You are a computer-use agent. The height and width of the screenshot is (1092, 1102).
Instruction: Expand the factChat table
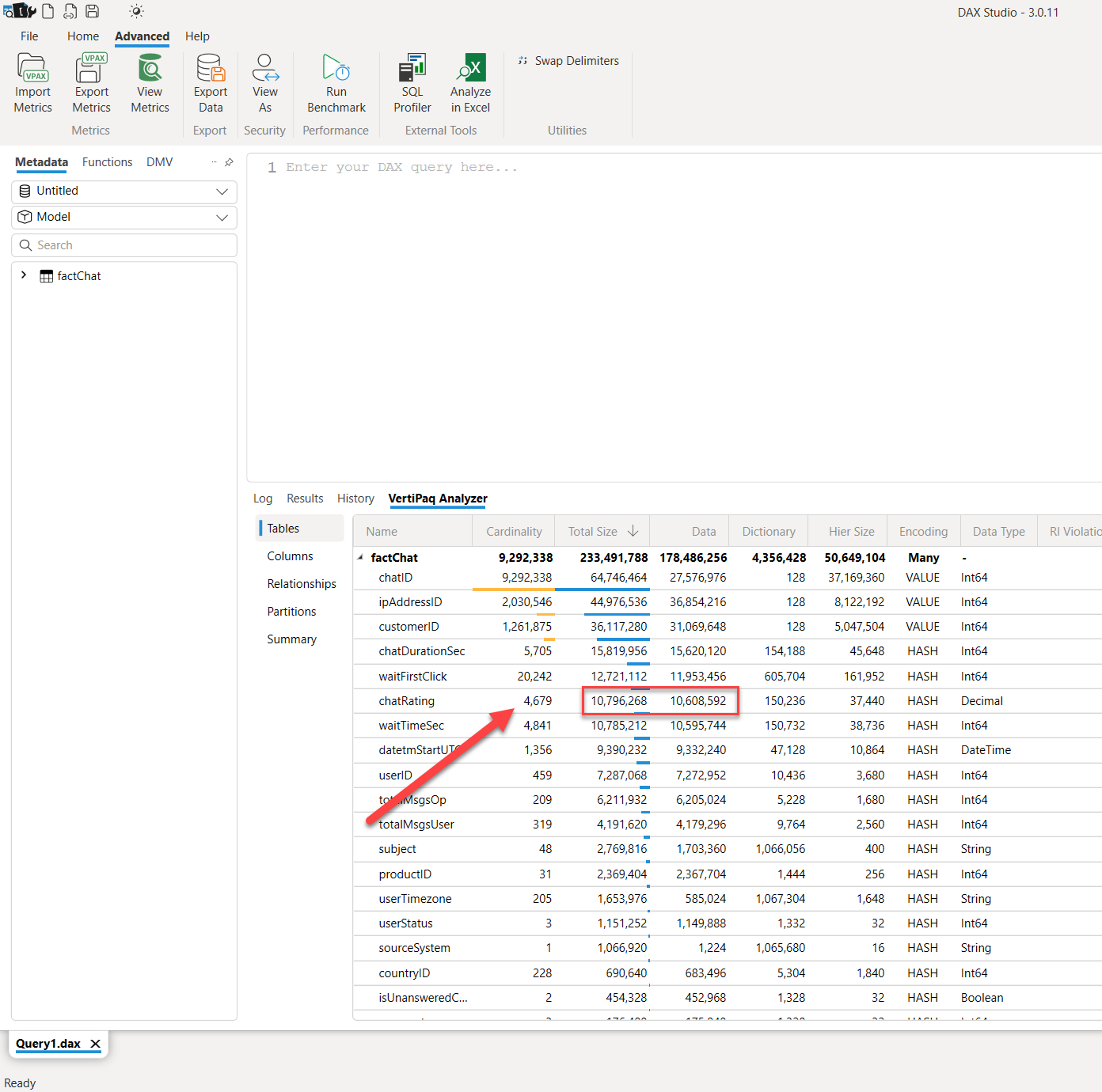(x=23, y=275)
